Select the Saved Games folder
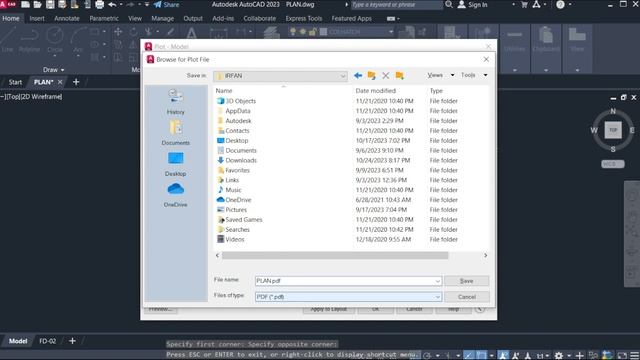The height and width of the screenshot is (360, 640). (240, 220)
